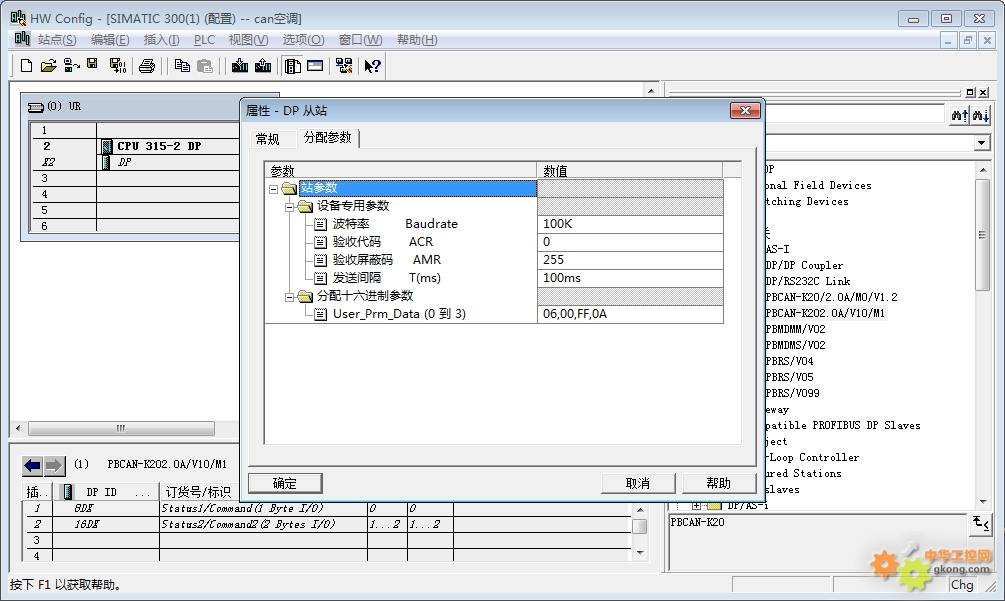
Task: Open the 帮助(H) menu
Action: (417, 40)
